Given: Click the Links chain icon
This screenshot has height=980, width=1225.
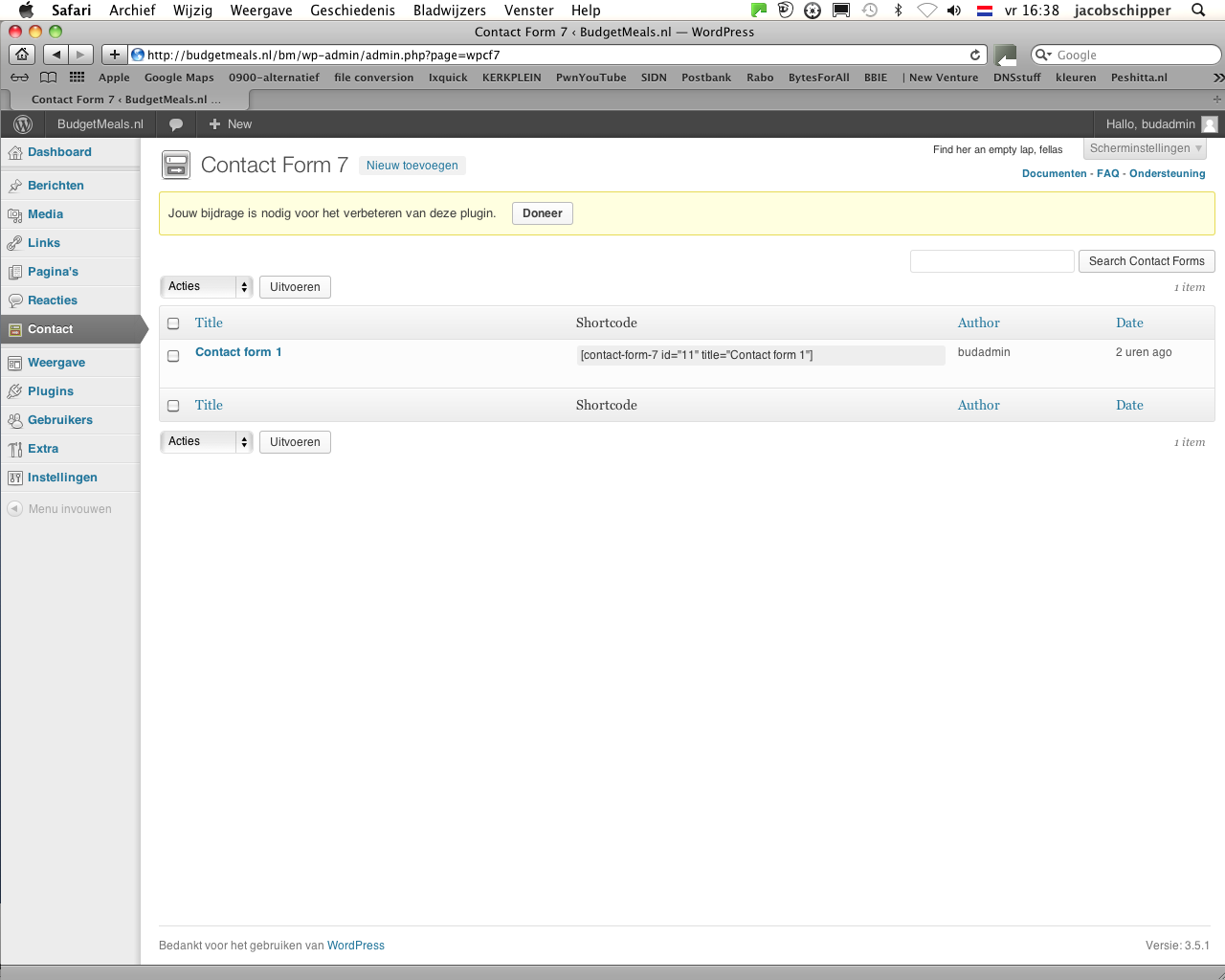Looking at the screenshot, I should (14, 243).
